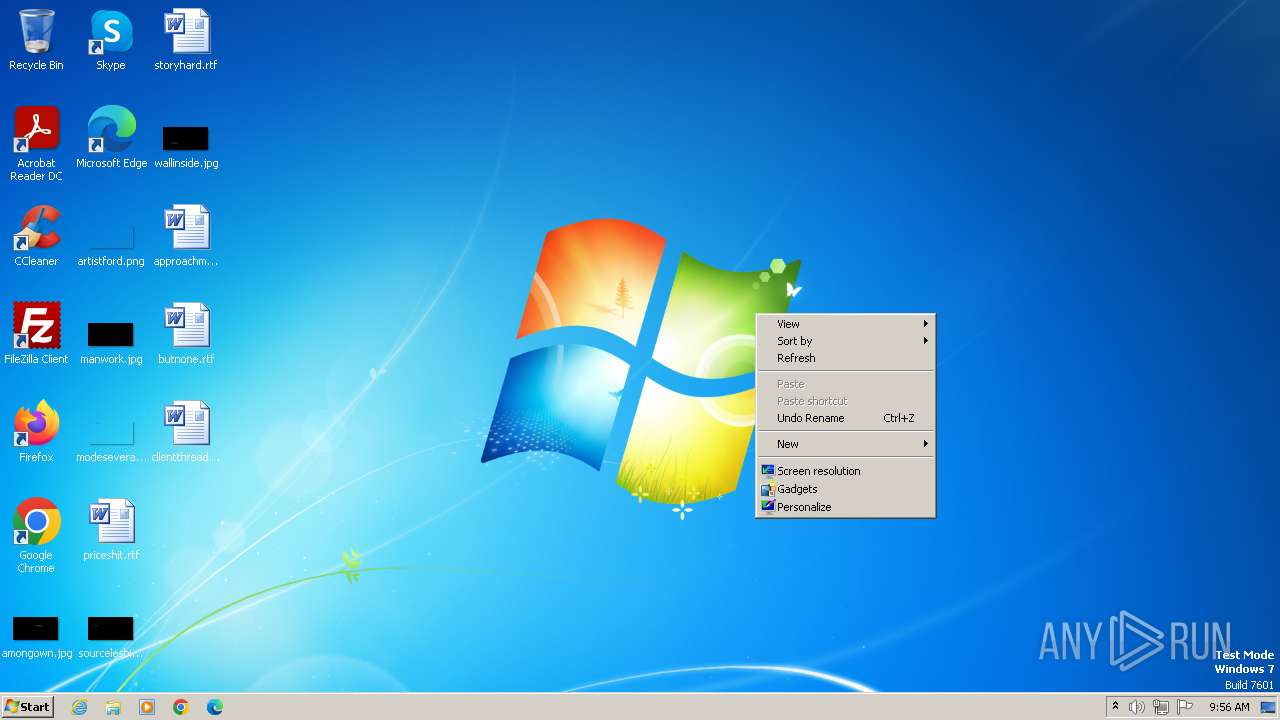Select the Firefox desktop shortcut

[36, 432]
